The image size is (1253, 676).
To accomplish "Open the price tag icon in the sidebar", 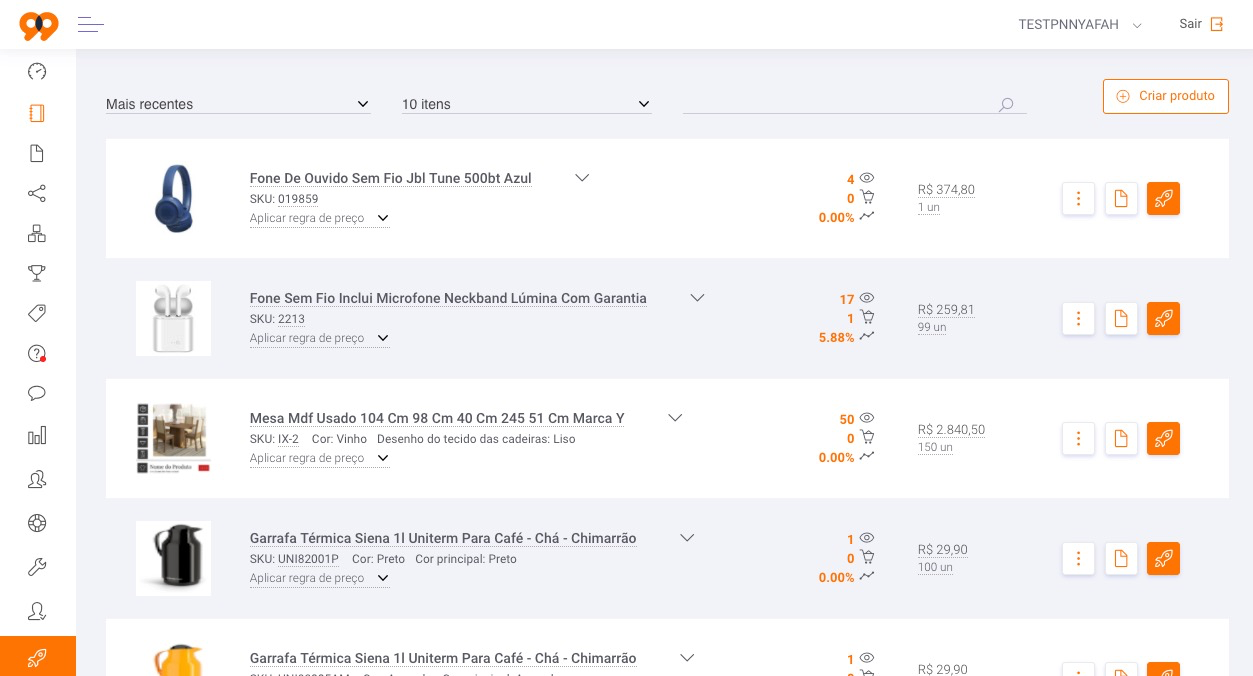I will (x=37, y=313).
